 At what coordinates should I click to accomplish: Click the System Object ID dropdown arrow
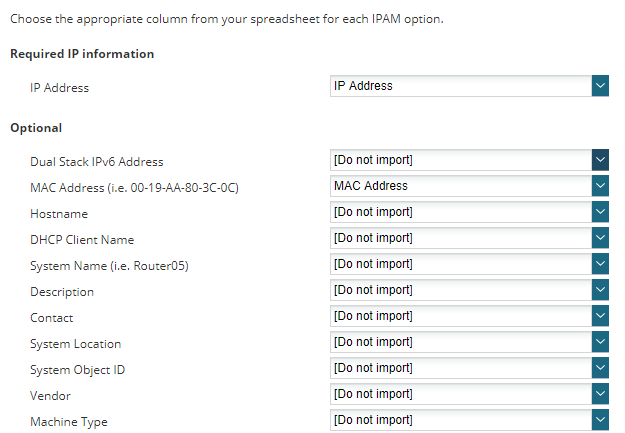click(x=600, y=368)
